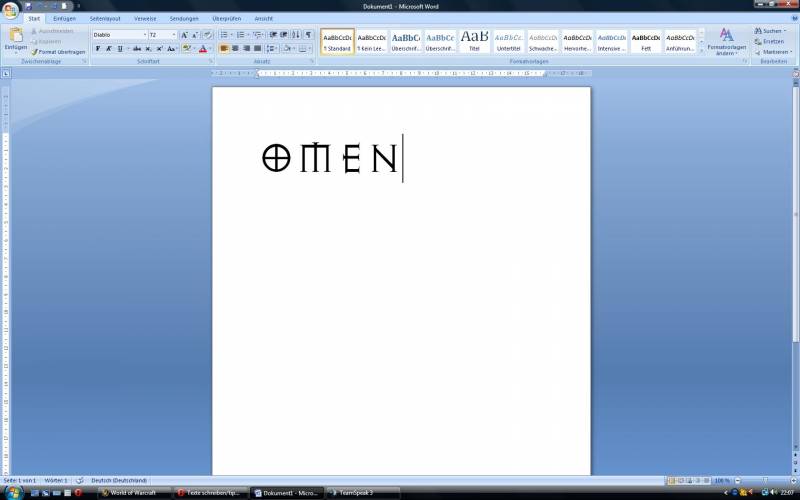The width and height of the screenshot is (800, 500).
Task: Open Sendungen ribbon tab
Action: coord(184,18)
